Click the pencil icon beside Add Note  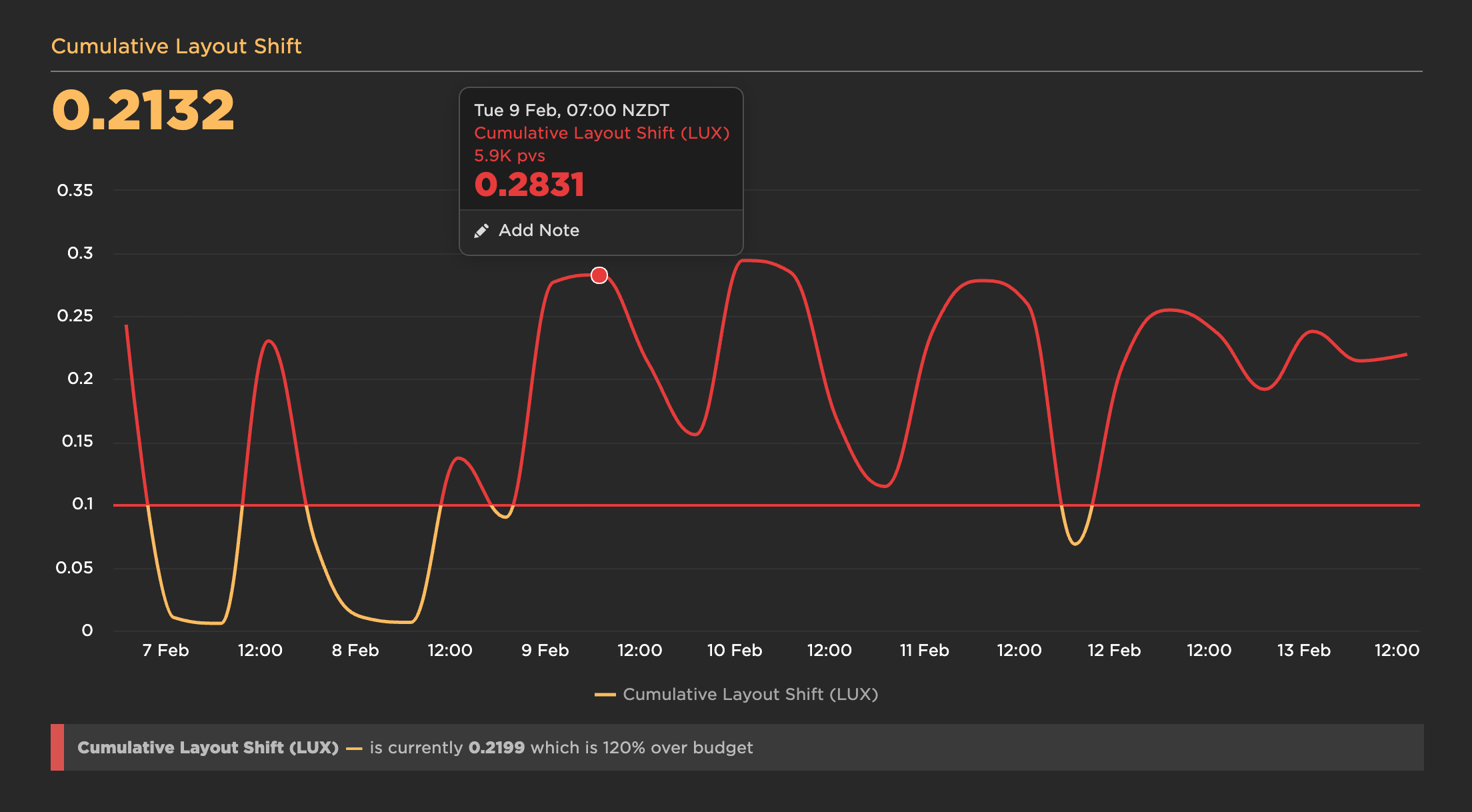[481, 231]
